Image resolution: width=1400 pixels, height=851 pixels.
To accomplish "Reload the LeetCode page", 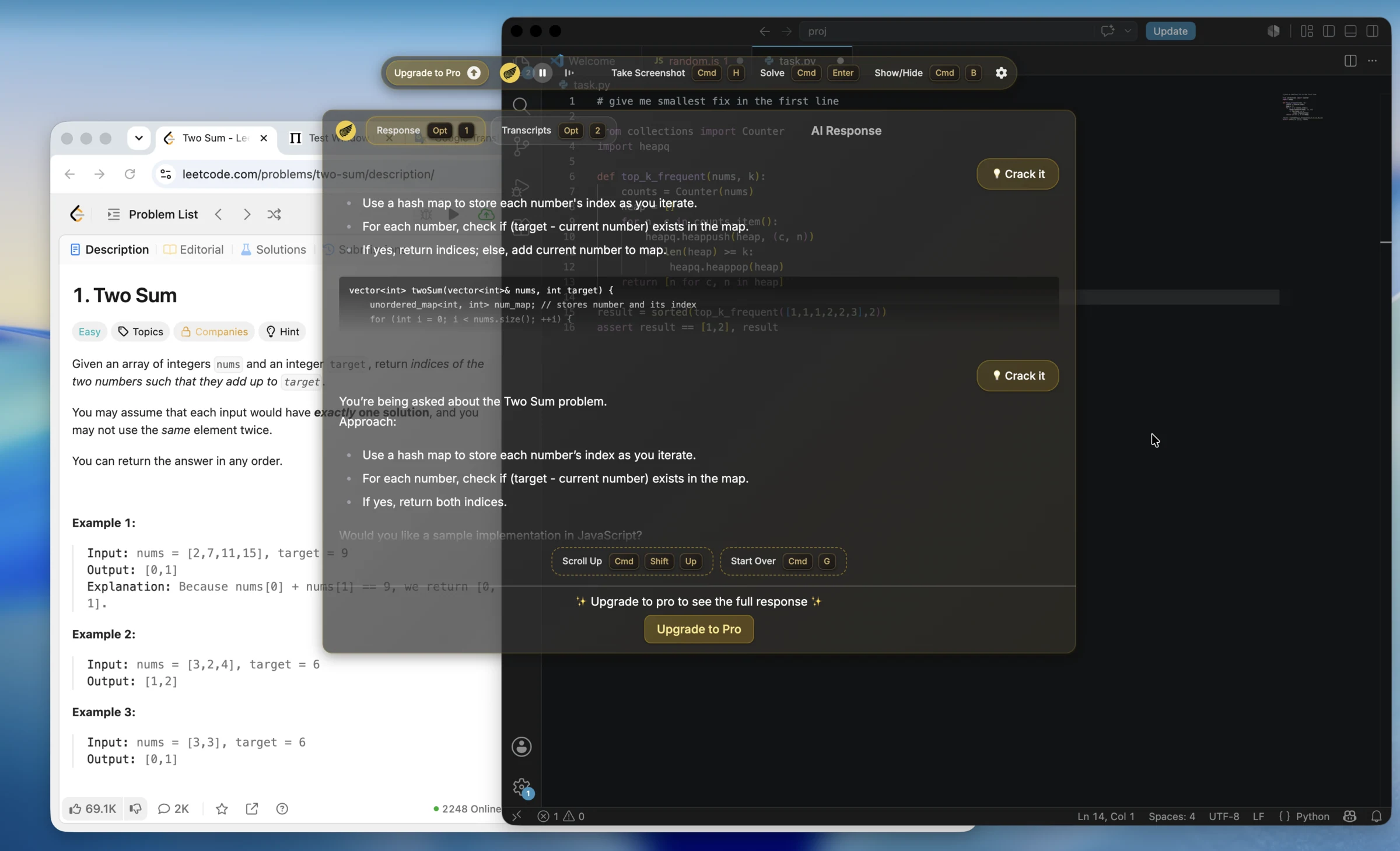I will [x=129, y=174].
